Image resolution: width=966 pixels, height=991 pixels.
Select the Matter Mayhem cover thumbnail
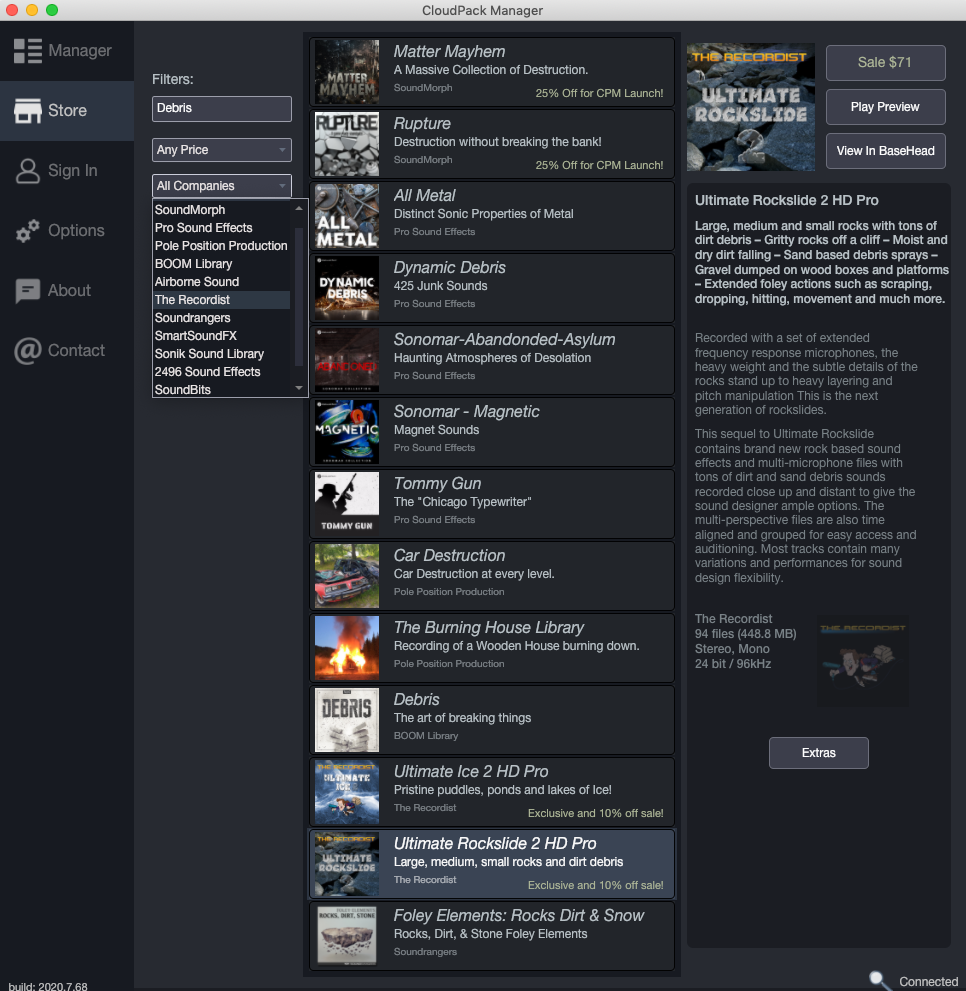[x=347, y=72]
